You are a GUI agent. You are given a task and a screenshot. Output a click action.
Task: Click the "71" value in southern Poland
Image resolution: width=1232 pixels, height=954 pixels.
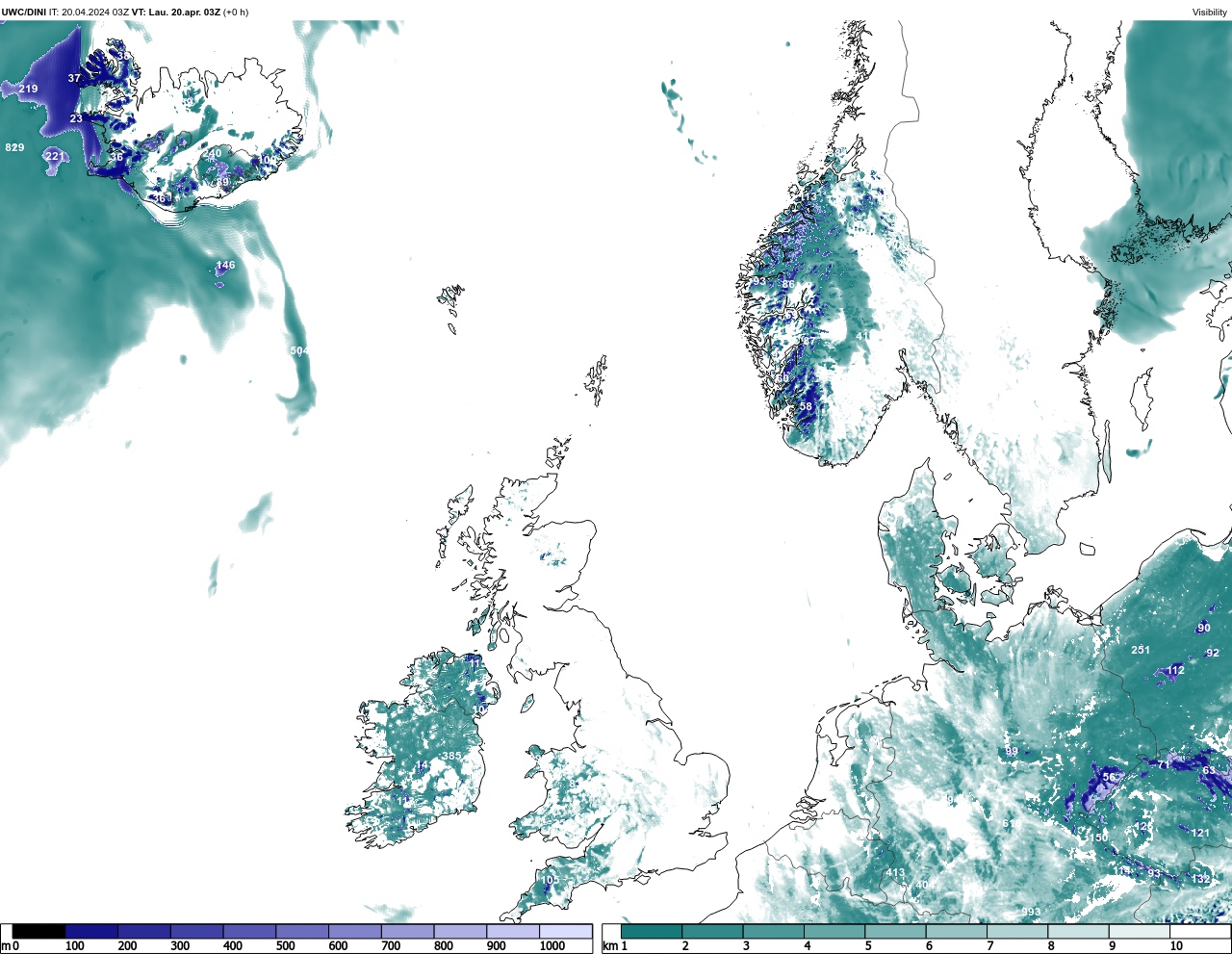[x=1164, y=765]
